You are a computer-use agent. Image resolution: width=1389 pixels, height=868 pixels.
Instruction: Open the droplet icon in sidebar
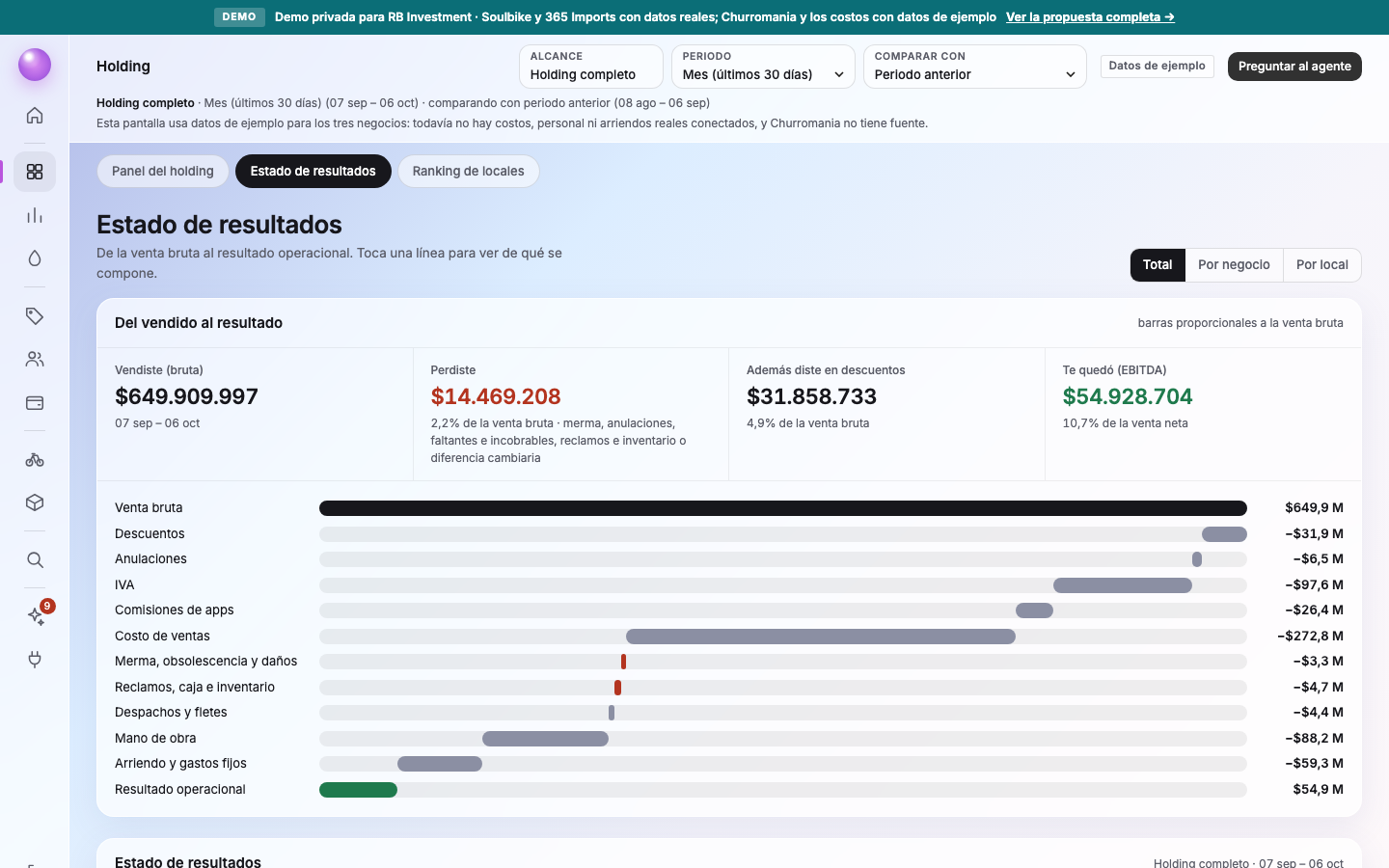(x=35, y=258)
